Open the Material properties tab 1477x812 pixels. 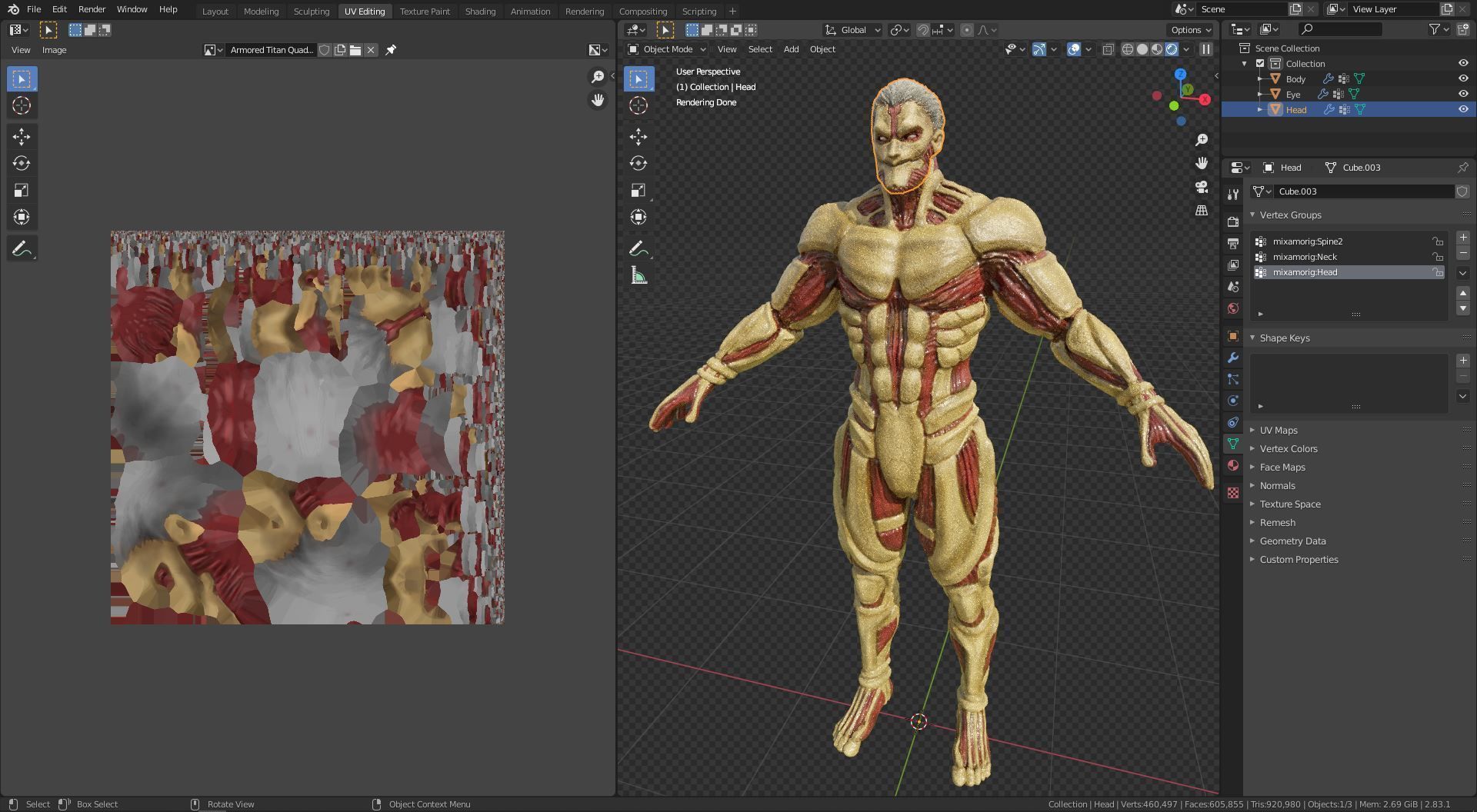(x=1233, y=465)
